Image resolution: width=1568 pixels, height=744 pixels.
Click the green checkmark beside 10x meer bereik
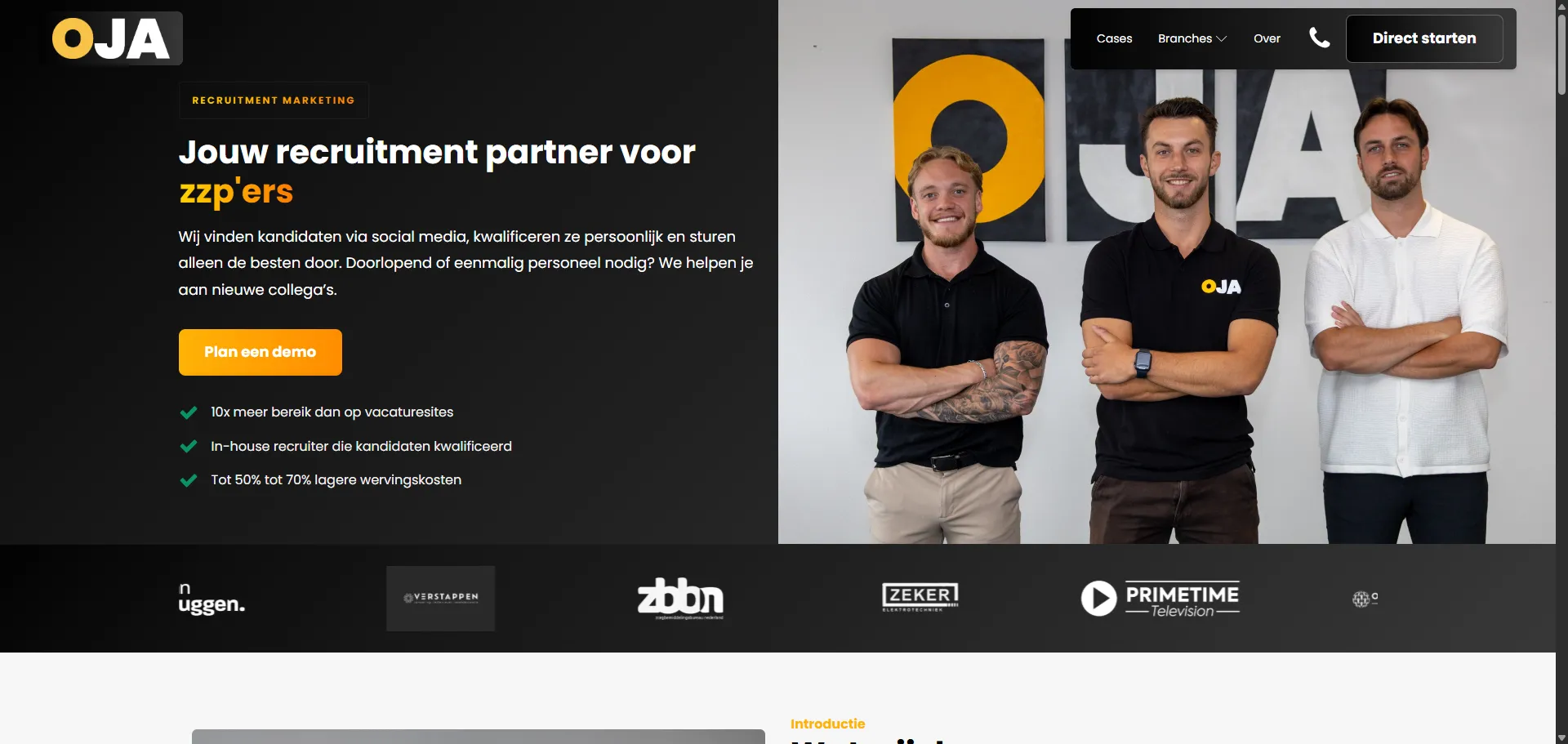[189, 412]
